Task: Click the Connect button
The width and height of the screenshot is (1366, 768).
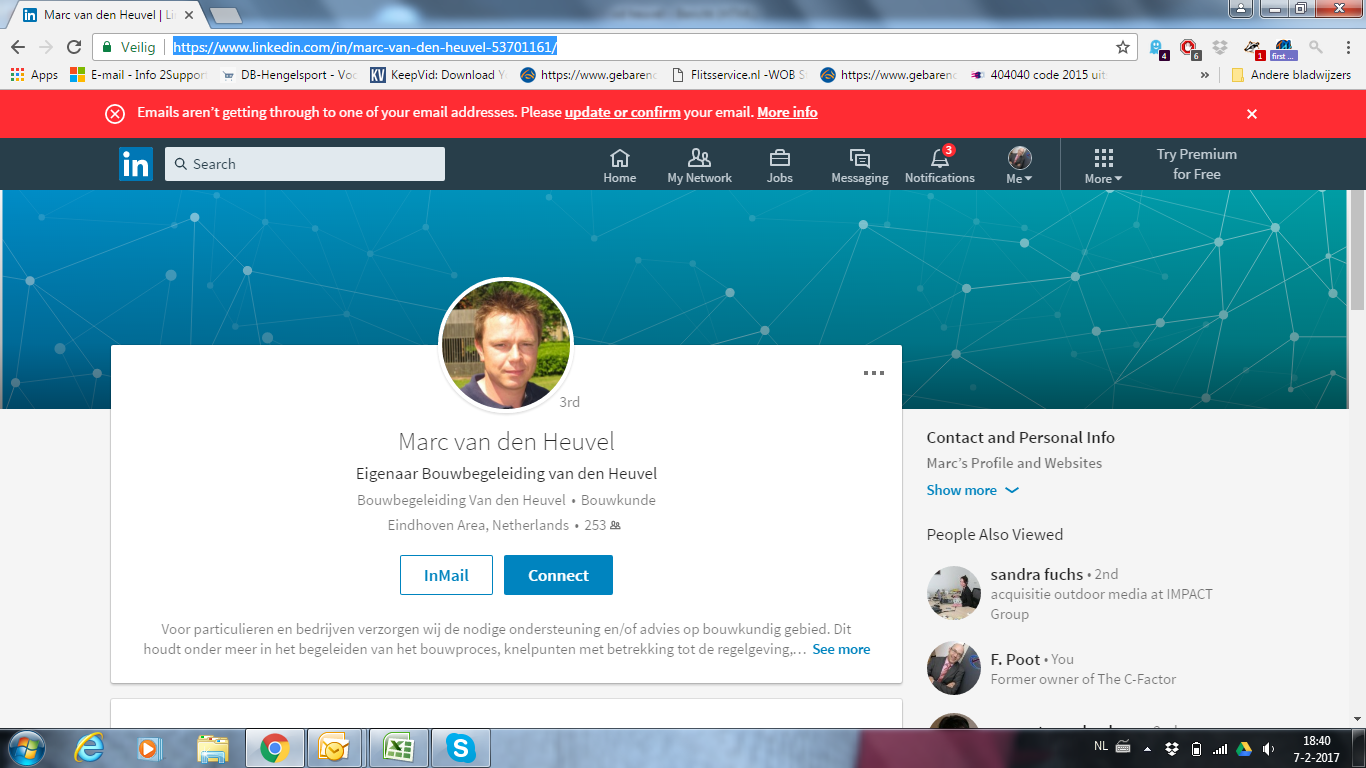Action: click(558, 575)
